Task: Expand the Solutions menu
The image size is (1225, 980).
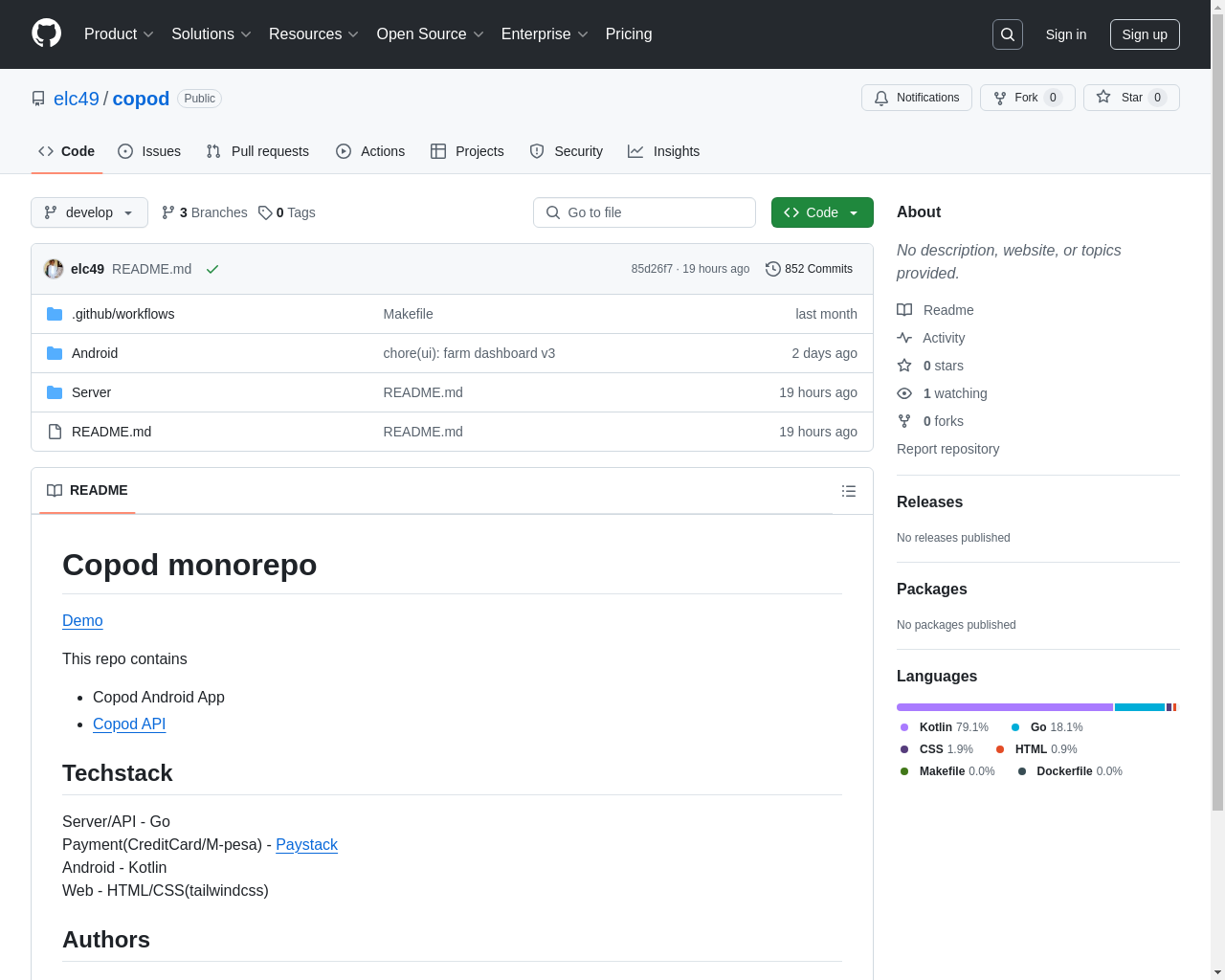Action: click(x=212, y=34)
